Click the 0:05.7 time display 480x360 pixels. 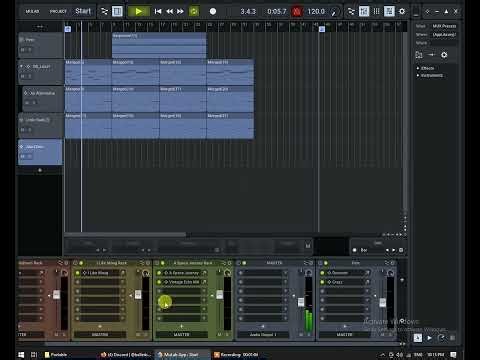coord(277,11)
